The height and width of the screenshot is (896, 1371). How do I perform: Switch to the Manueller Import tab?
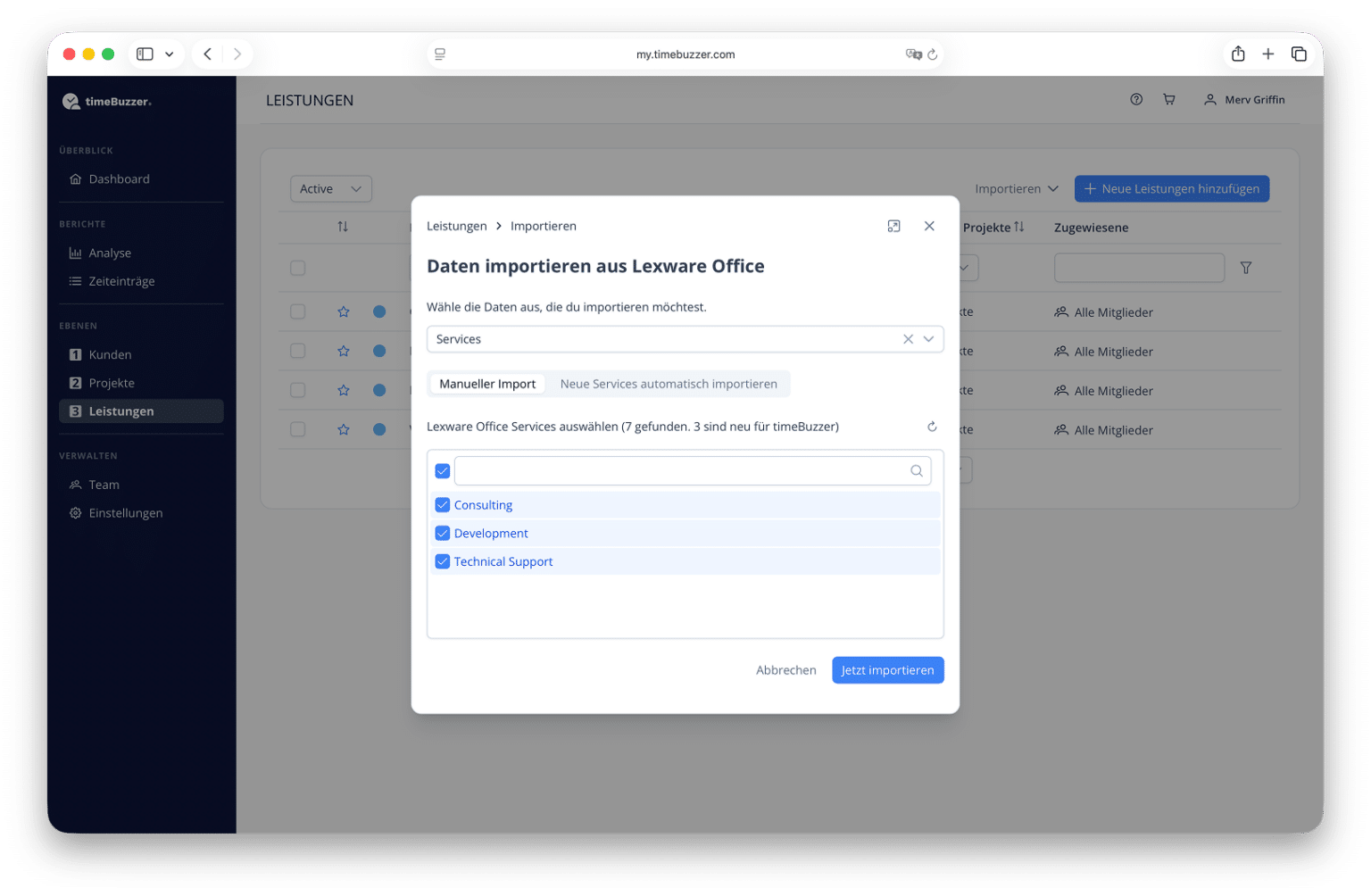tap(487, 385)
